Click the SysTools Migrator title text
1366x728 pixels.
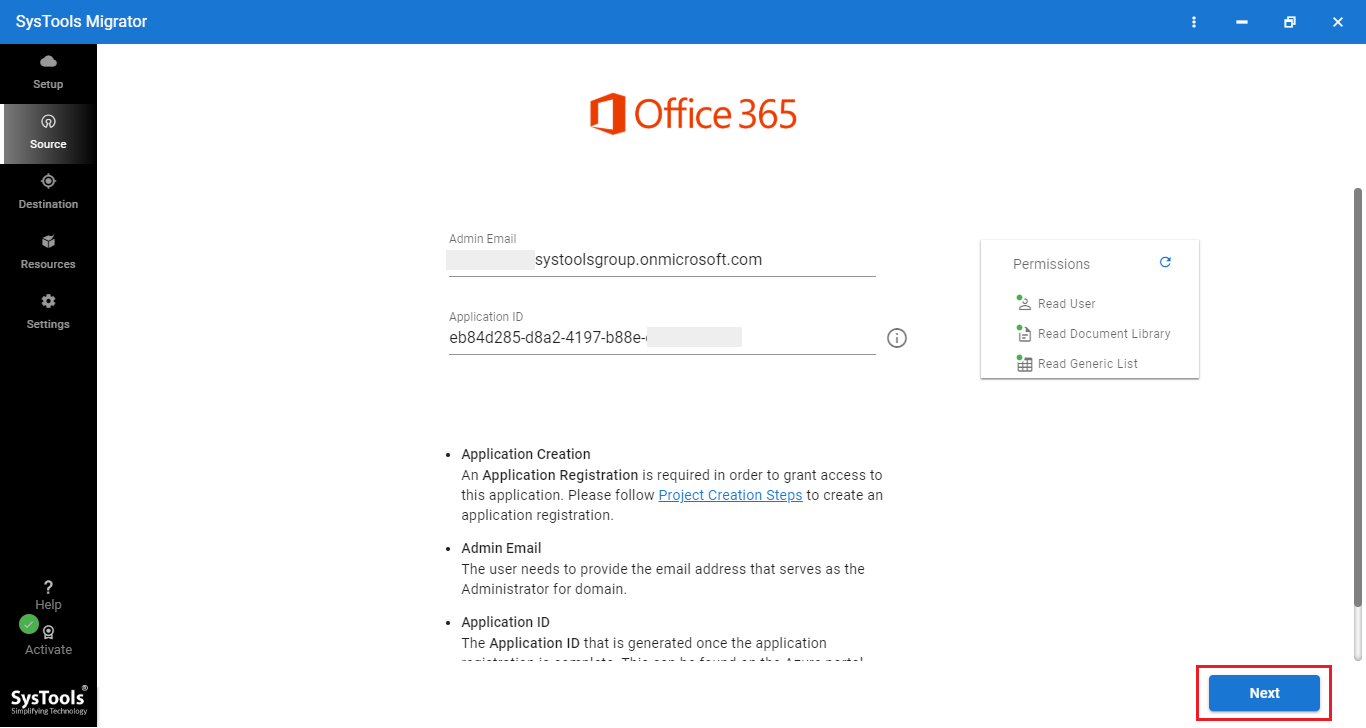coord(81,22)
